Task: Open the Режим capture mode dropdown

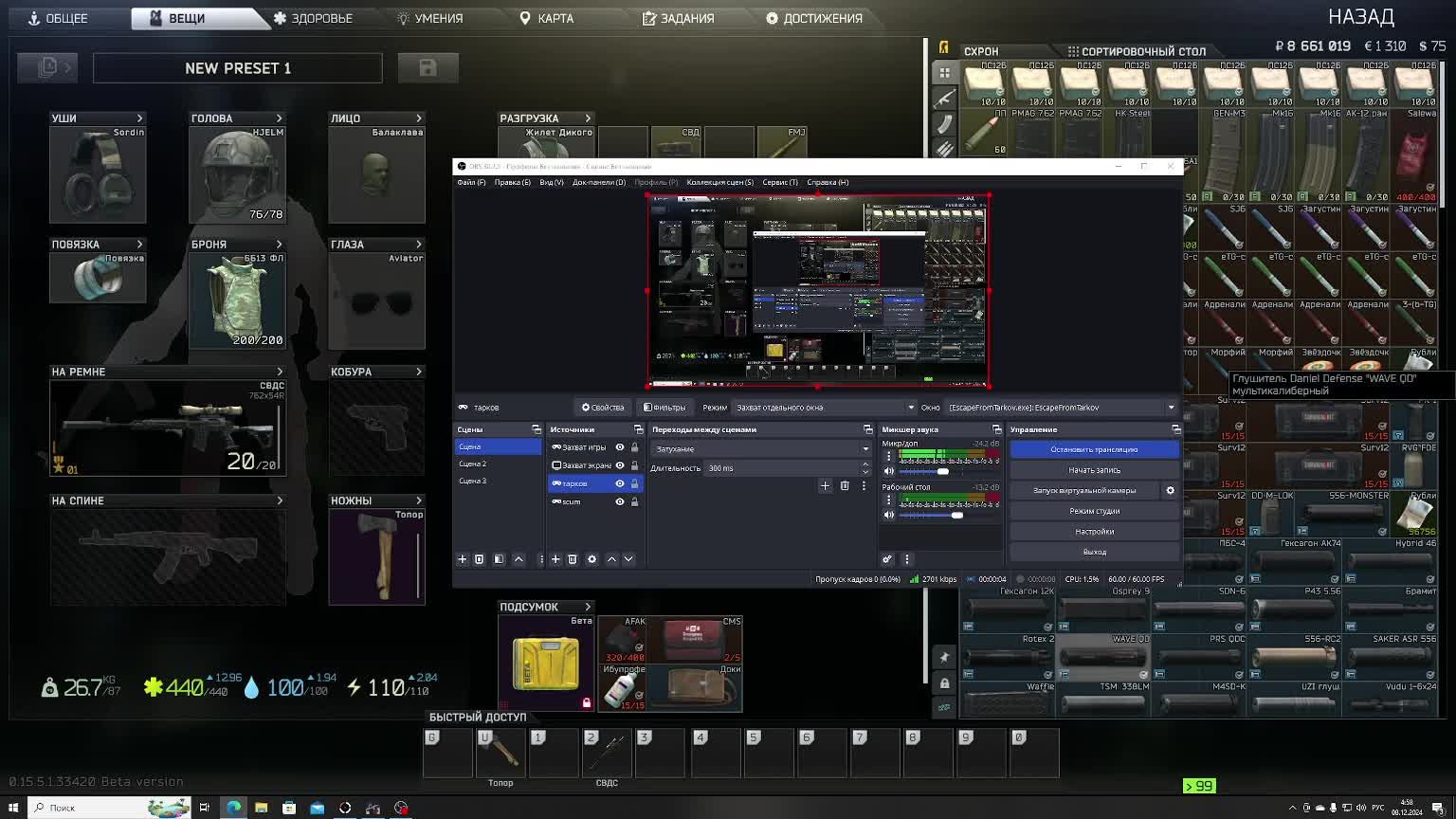Action: click(x=825, y=408)
